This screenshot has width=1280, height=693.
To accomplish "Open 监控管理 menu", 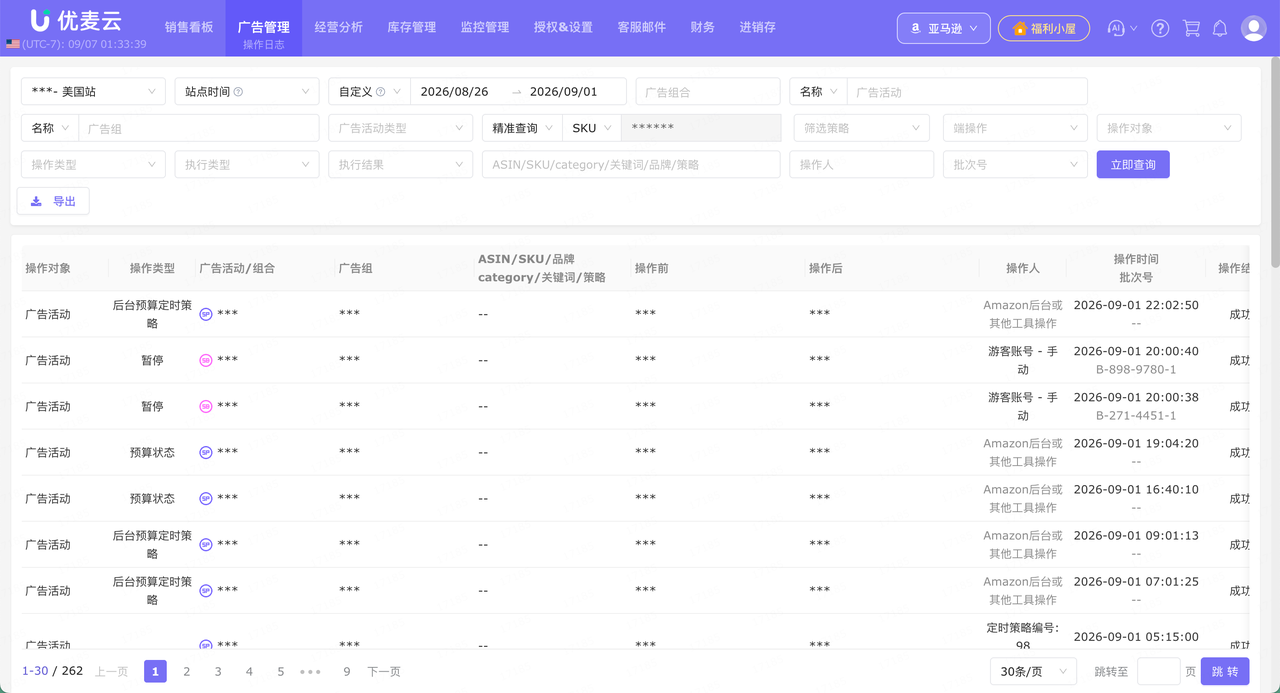I will [x=485, y=27].
